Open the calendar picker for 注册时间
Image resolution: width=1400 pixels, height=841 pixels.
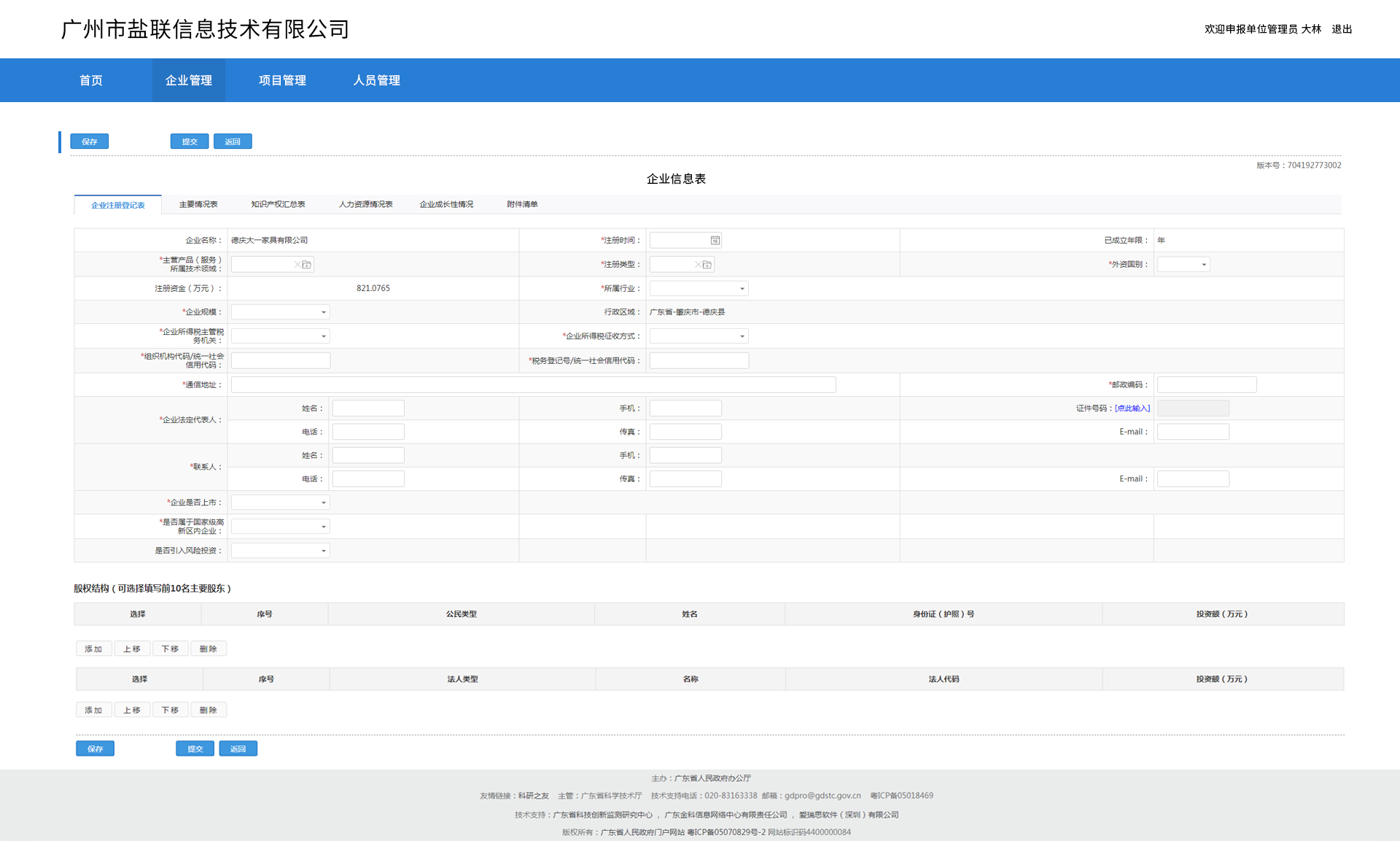715,240
